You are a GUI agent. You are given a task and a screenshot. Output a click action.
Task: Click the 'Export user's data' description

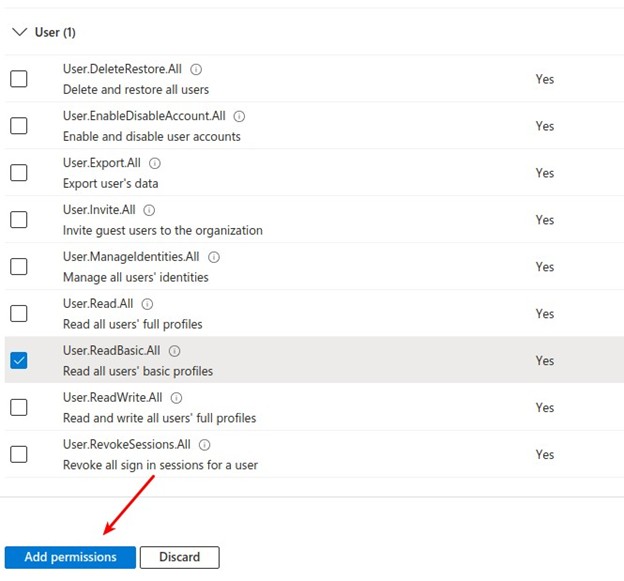[111, 183]
